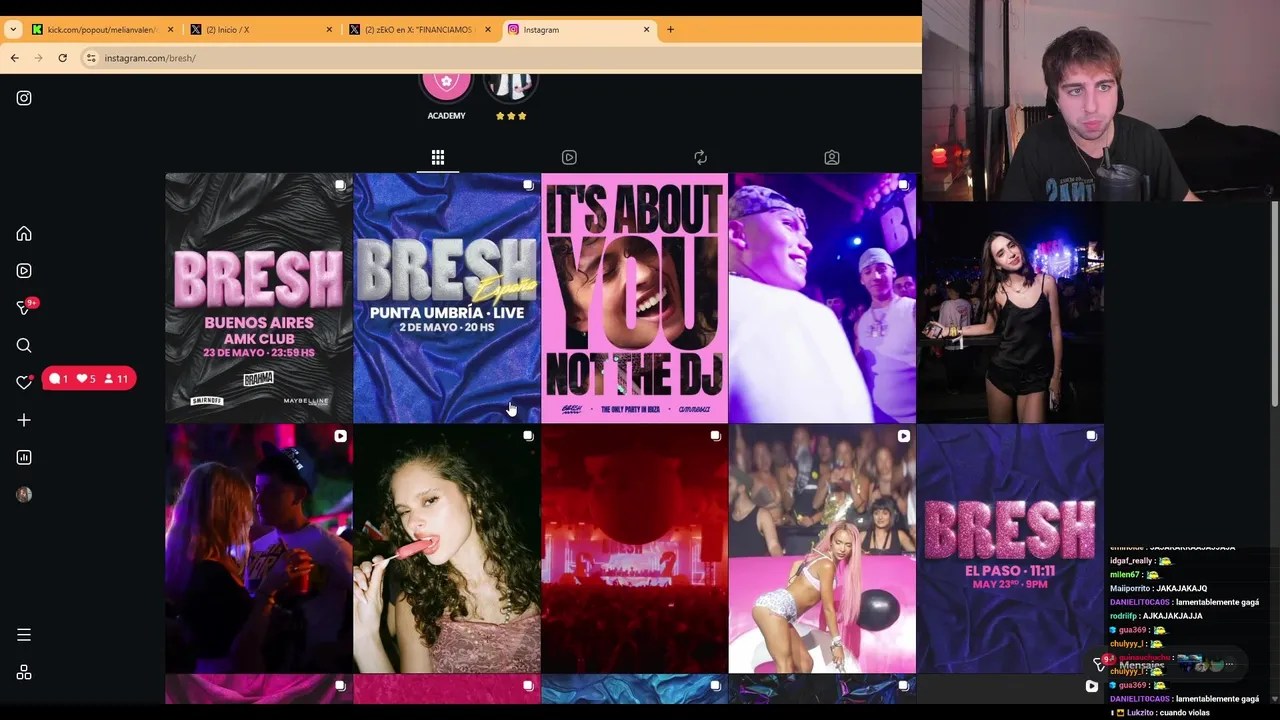Open the BRESH Buenos Aires AMK Club post

[259, 298]
